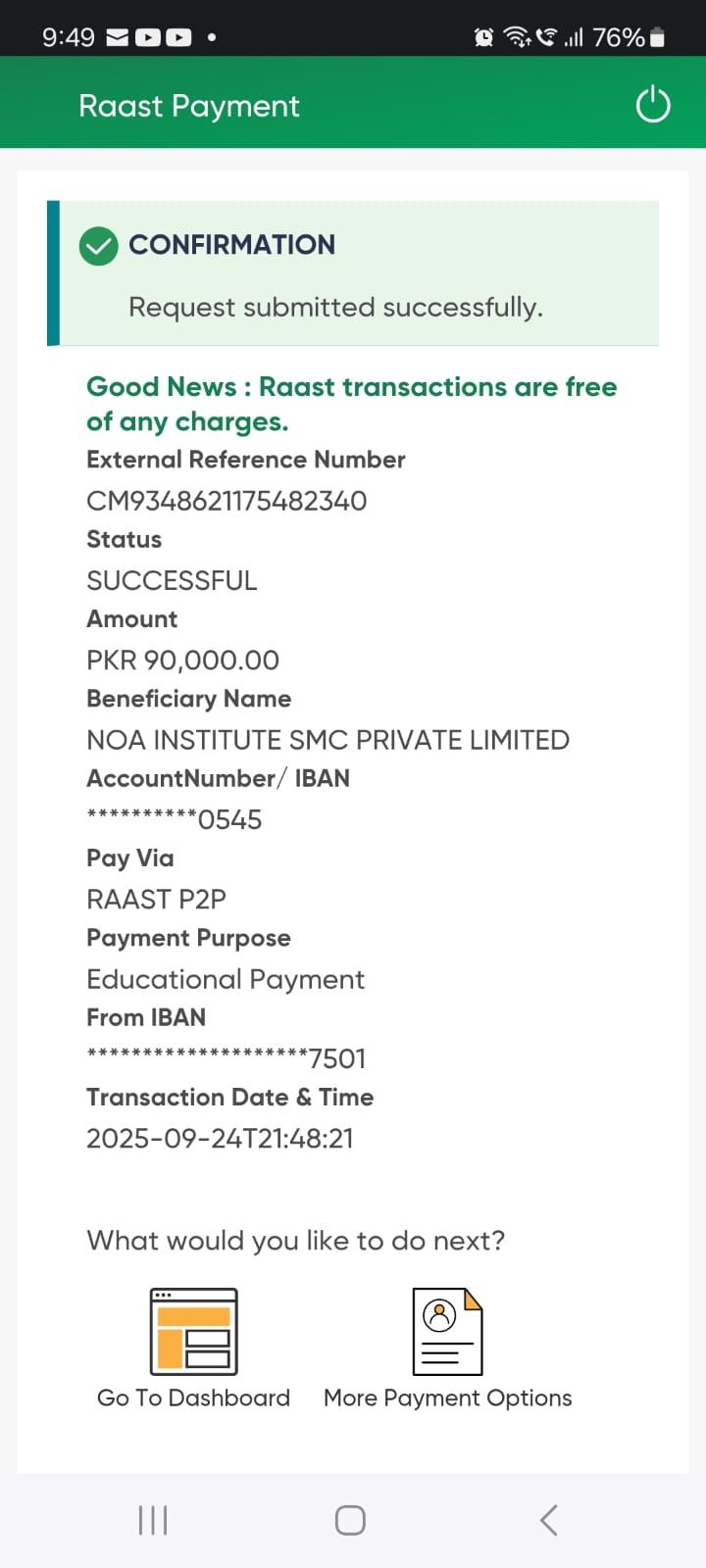Screen dimensions: 706x1568
Task: Tap the power logout icon
Action: click(x=653, y=105)
